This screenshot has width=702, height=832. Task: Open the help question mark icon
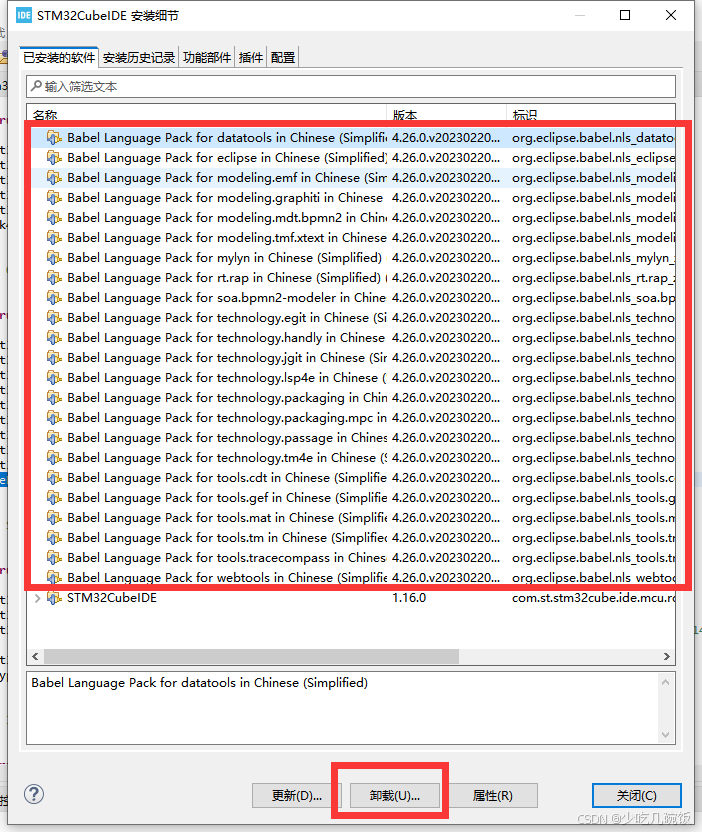(x=34, y=794)
